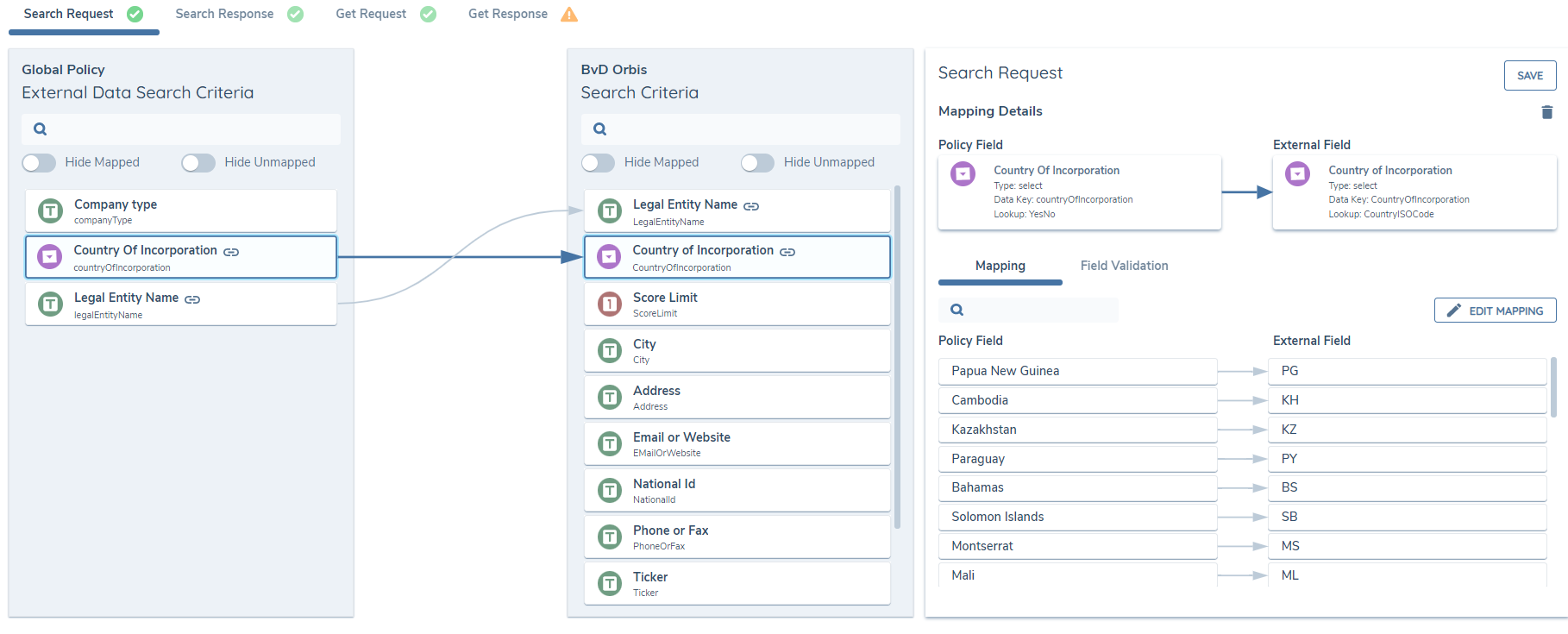Image resolution: width=1568 pixels, height=634 pixels.
Task: Click the link icon beside BvD Legal Entity Name
Action: [x=751, y=206]
